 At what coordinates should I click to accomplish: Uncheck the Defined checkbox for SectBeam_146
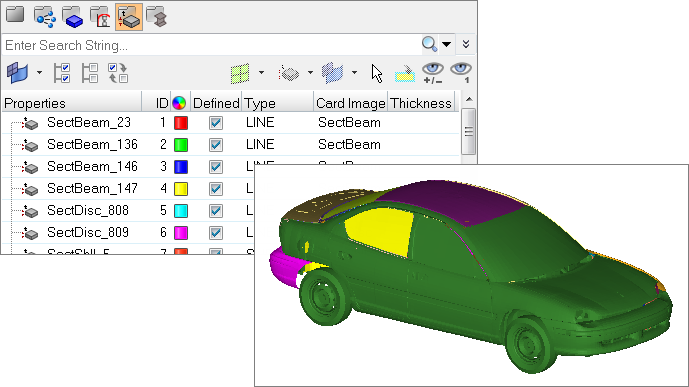(x=216, y=166)
